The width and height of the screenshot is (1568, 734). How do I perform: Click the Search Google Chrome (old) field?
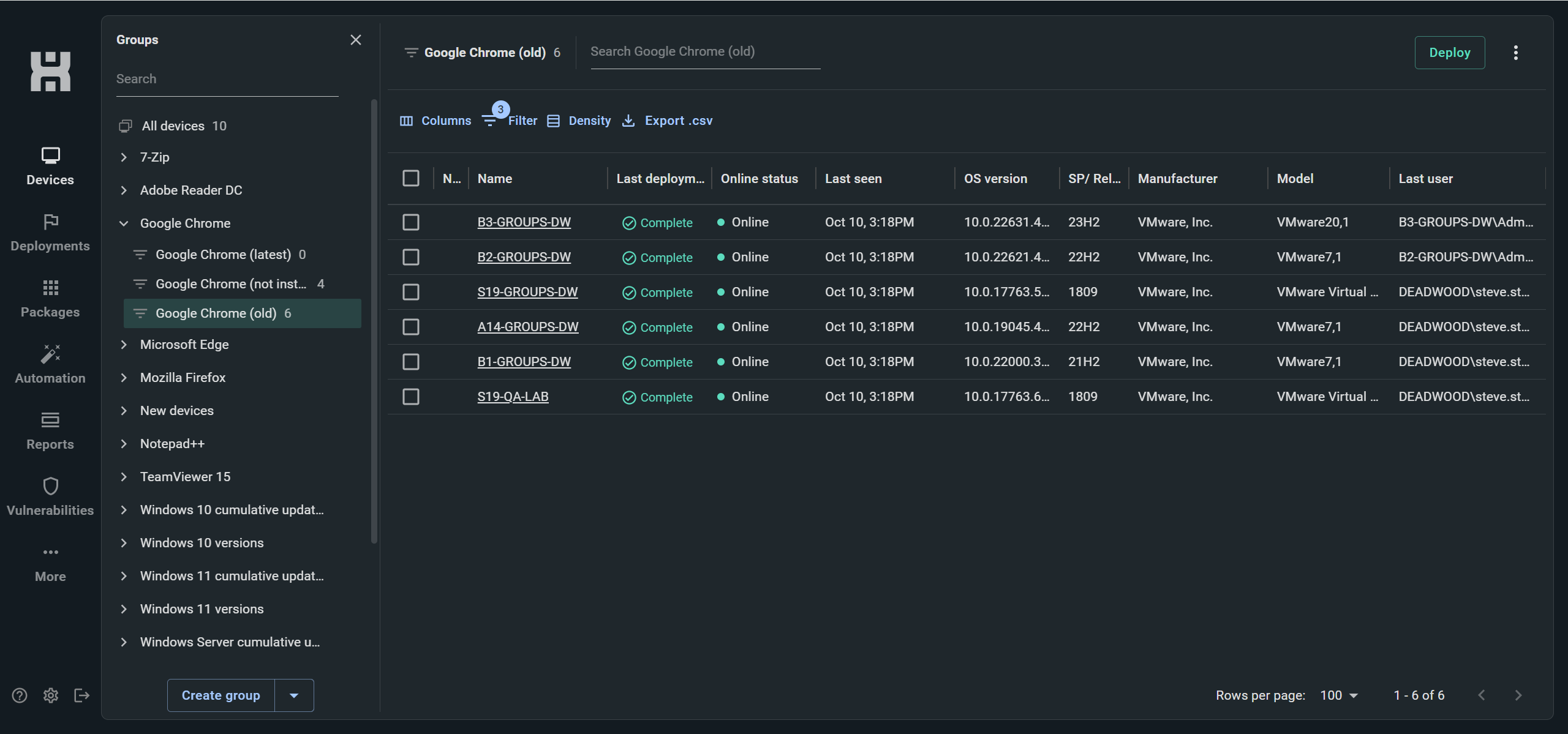point(704,52)
